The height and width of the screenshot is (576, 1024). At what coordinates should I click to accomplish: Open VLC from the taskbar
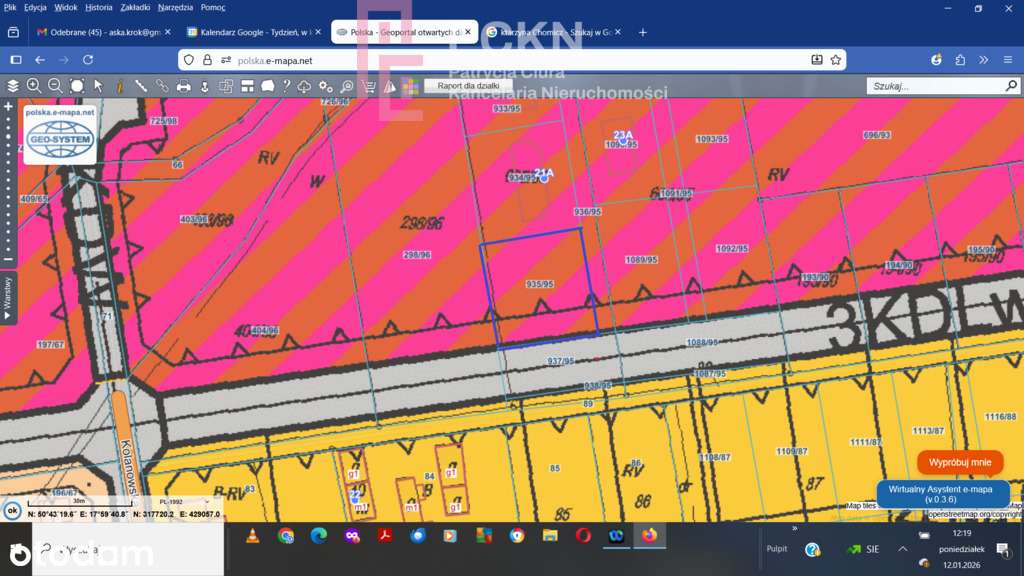pos(252,536)
